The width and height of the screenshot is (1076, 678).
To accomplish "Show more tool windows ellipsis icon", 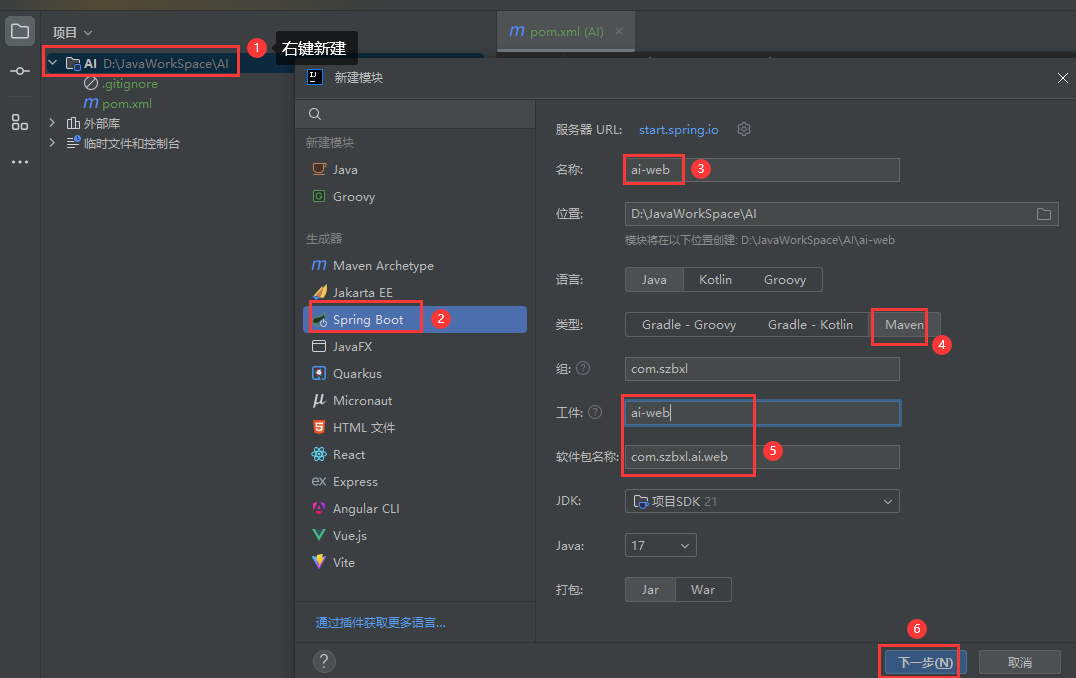I will point(20,163).
